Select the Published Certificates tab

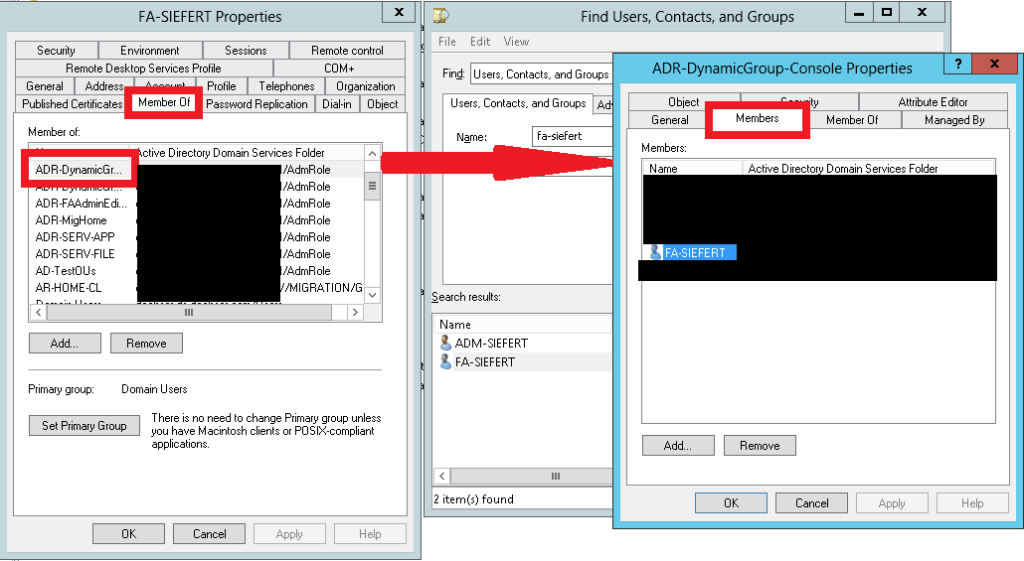click(72, 104)
